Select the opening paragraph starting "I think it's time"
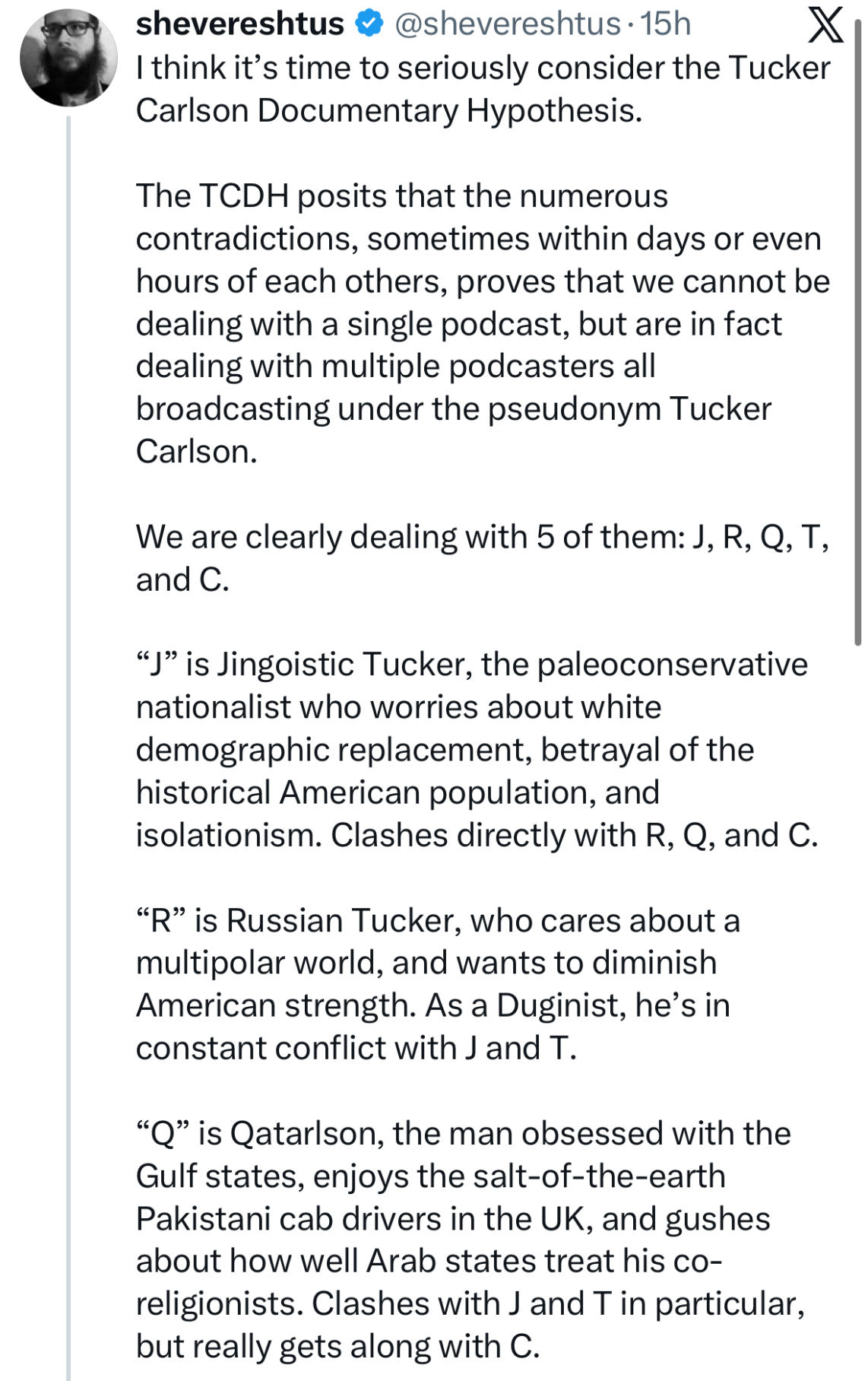Screen dimensions: 868x1381 click(x=483, y=89)
